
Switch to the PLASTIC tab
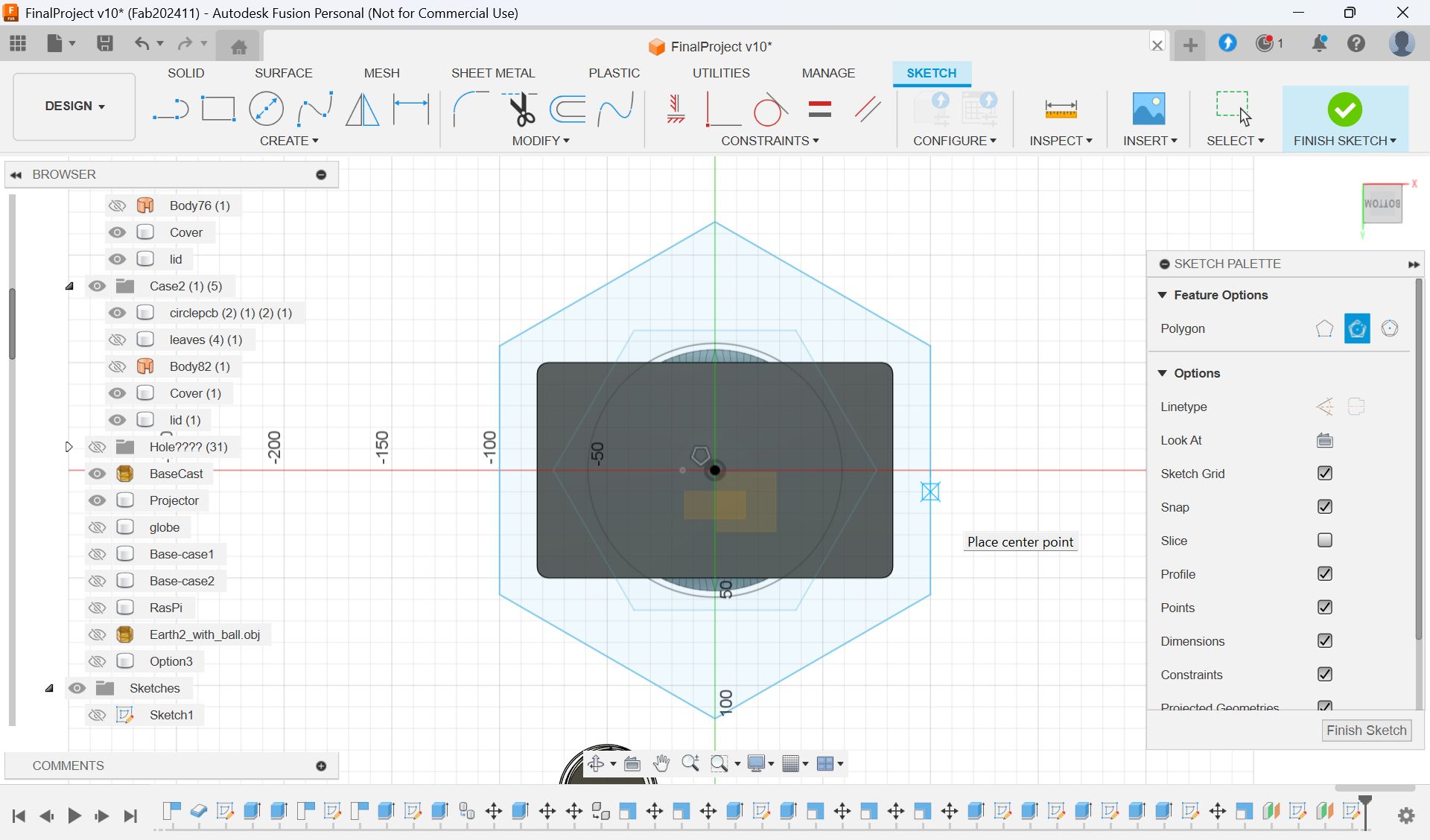(x=614, y=73)
